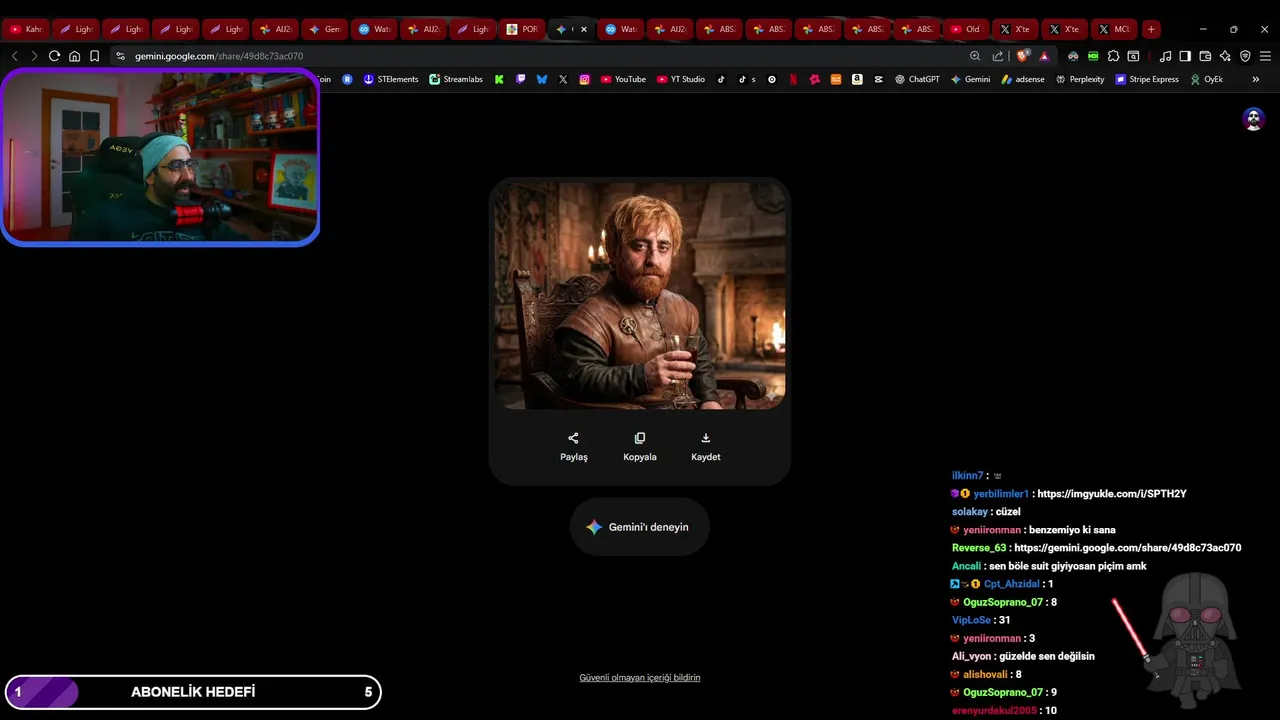Open the Stripe Express bookmark
1280x720 pixels.
(x=1147, y=79)
